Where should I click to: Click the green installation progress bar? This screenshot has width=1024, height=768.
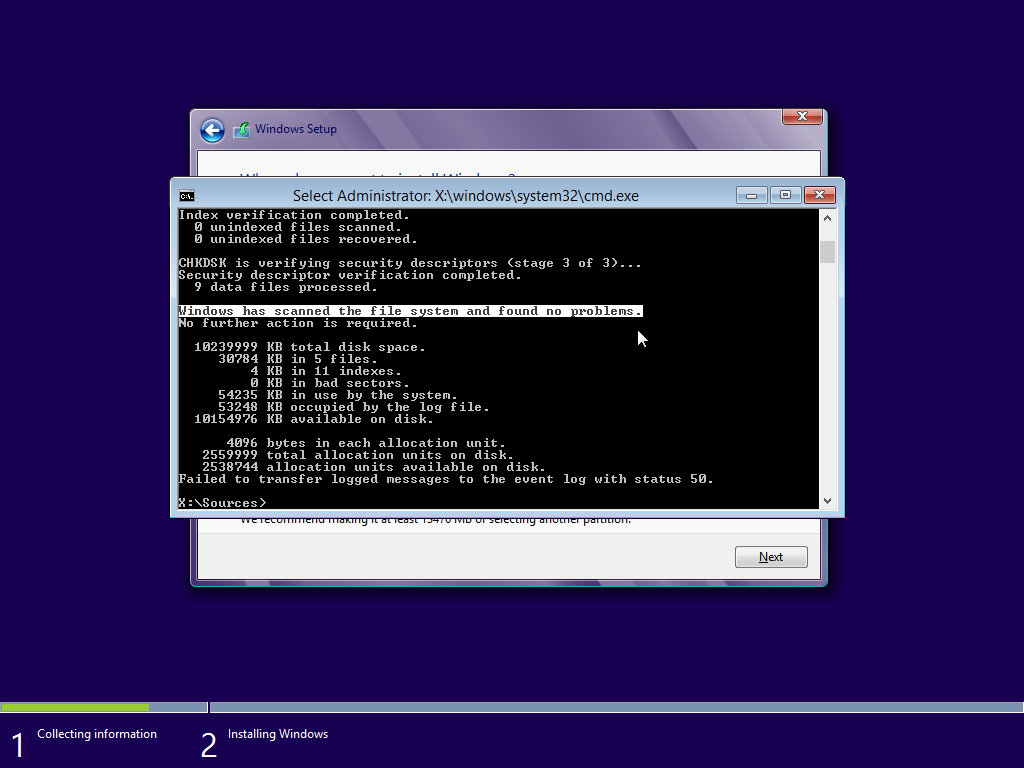tap(75, 707)
